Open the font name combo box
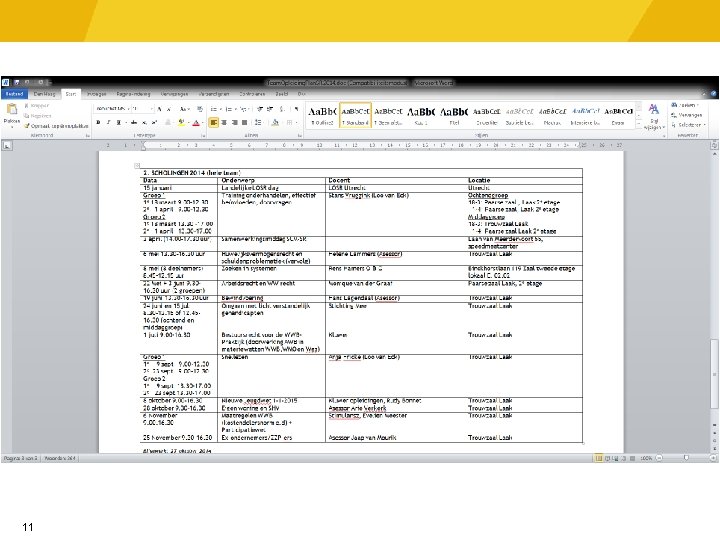Image resolution: width=720 pixels, height=540 pixels. 112,109
